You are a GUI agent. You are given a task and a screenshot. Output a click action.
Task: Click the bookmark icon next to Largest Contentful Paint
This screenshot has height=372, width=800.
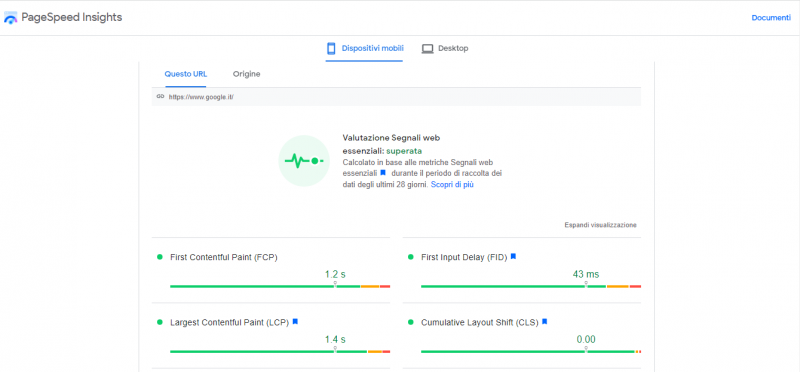point(295,322)
